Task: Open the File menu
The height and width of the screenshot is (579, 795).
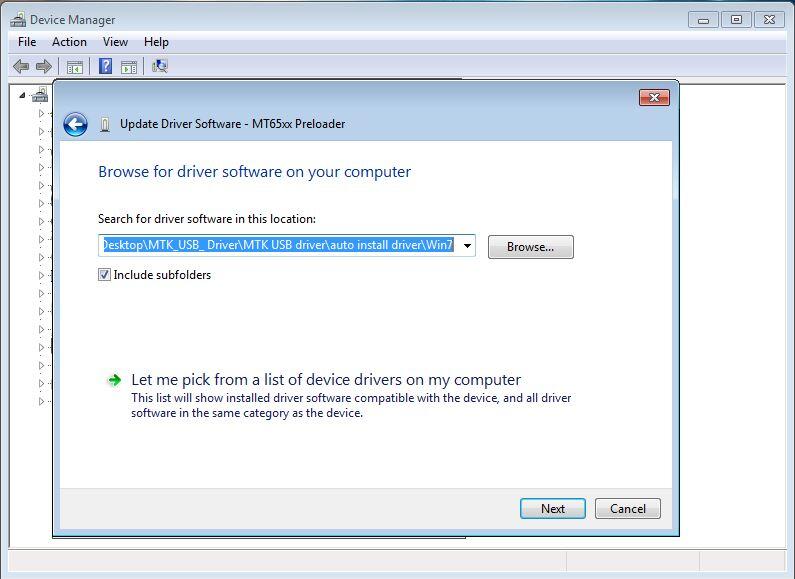Action: (27, 42)
